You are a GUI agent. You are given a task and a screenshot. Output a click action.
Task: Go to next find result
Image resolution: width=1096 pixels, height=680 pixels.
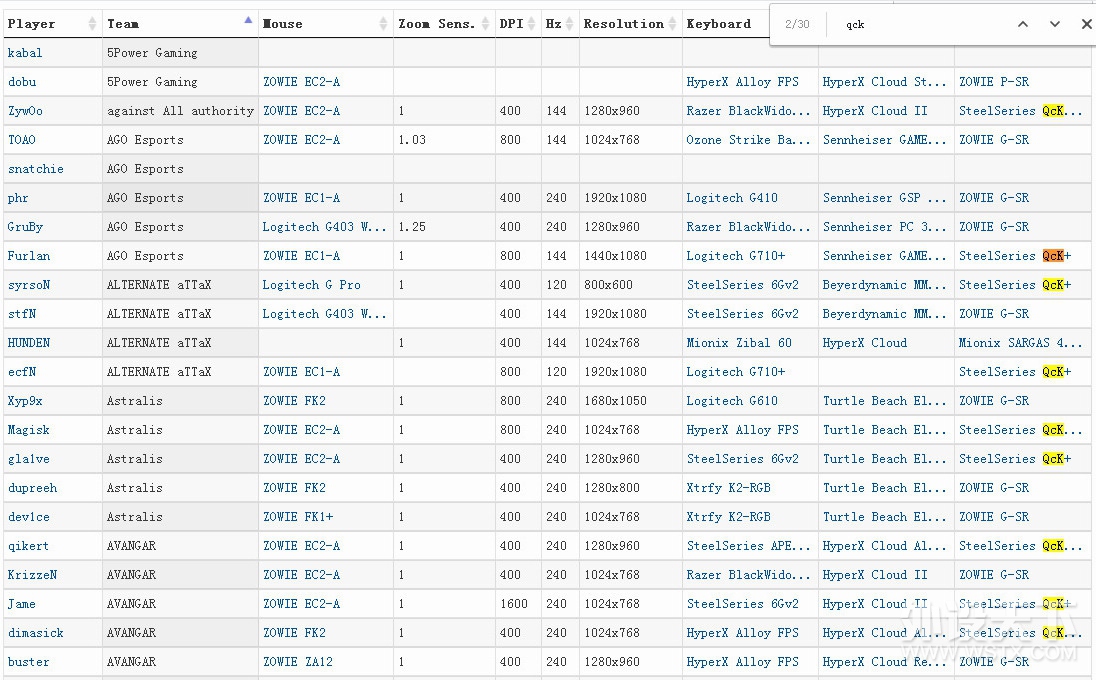tap(1055, 24)
